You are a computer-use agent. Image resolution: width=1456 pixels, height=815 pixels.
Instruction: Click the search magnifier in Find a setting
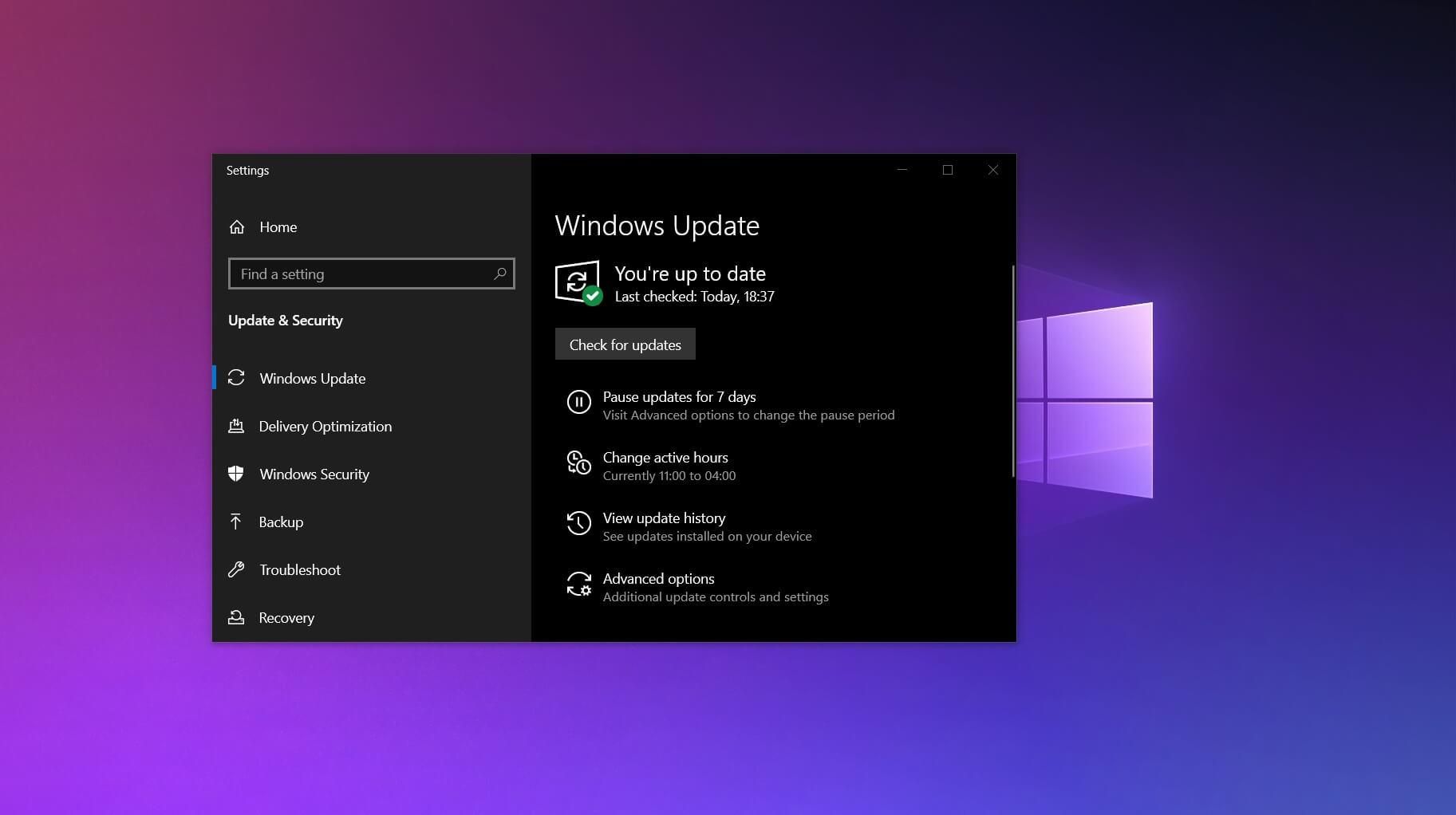[x=500, y=274]
